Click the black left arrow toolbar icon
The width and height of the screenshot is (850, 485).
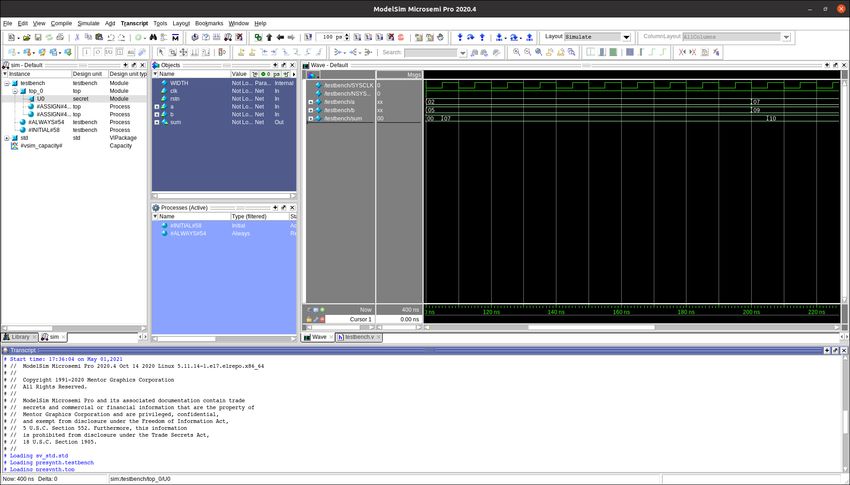(280, 37)
